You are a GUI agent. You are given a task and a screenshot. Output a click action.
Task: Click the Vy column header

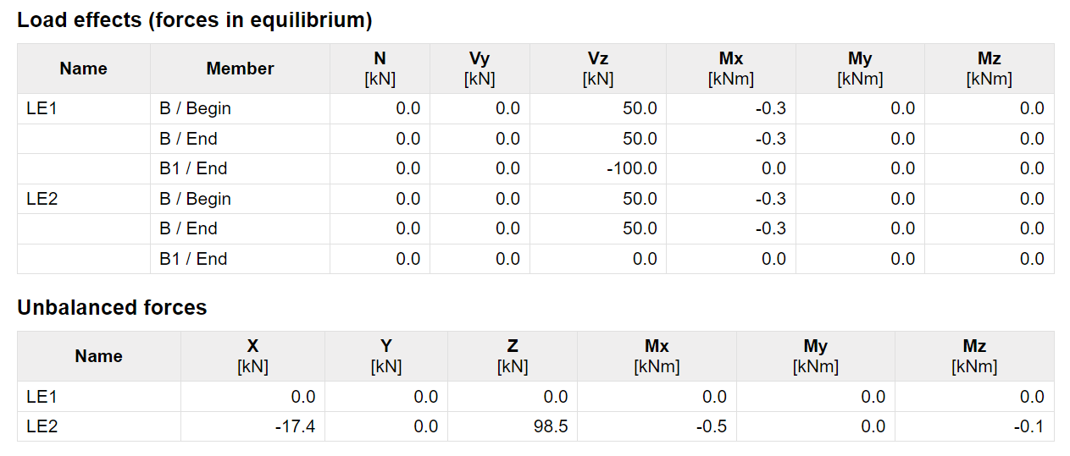[x=480, y=69]
